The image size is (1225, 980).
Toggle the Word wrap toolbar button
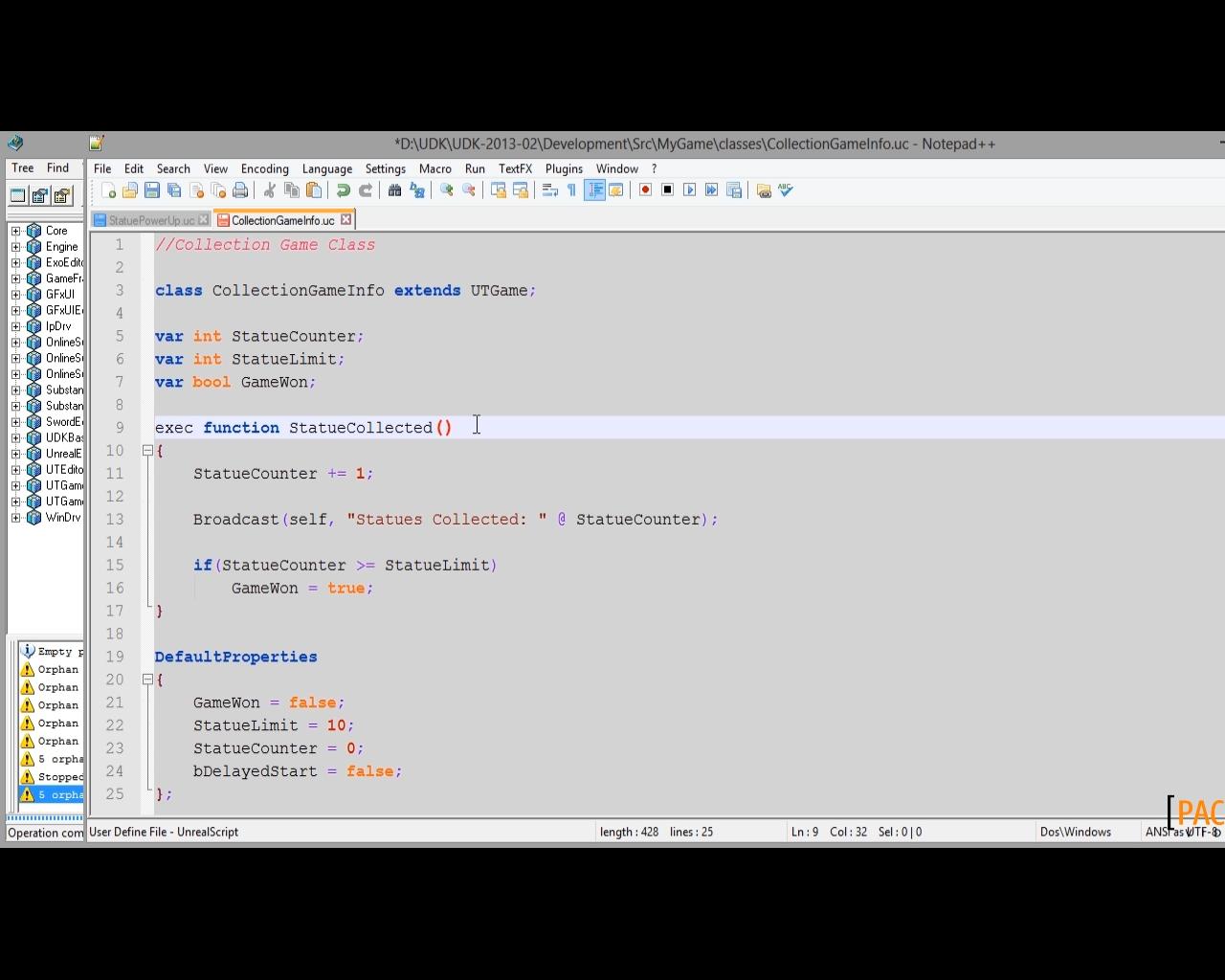click(x=550, y=190)
